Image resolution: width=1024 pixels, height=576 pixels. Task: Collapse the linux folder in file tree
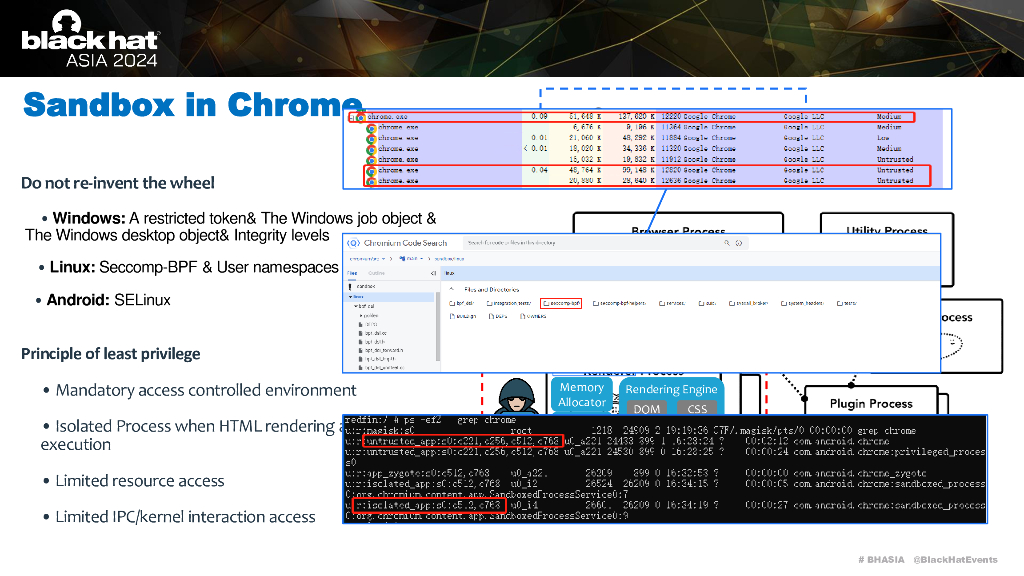(351, 297)
